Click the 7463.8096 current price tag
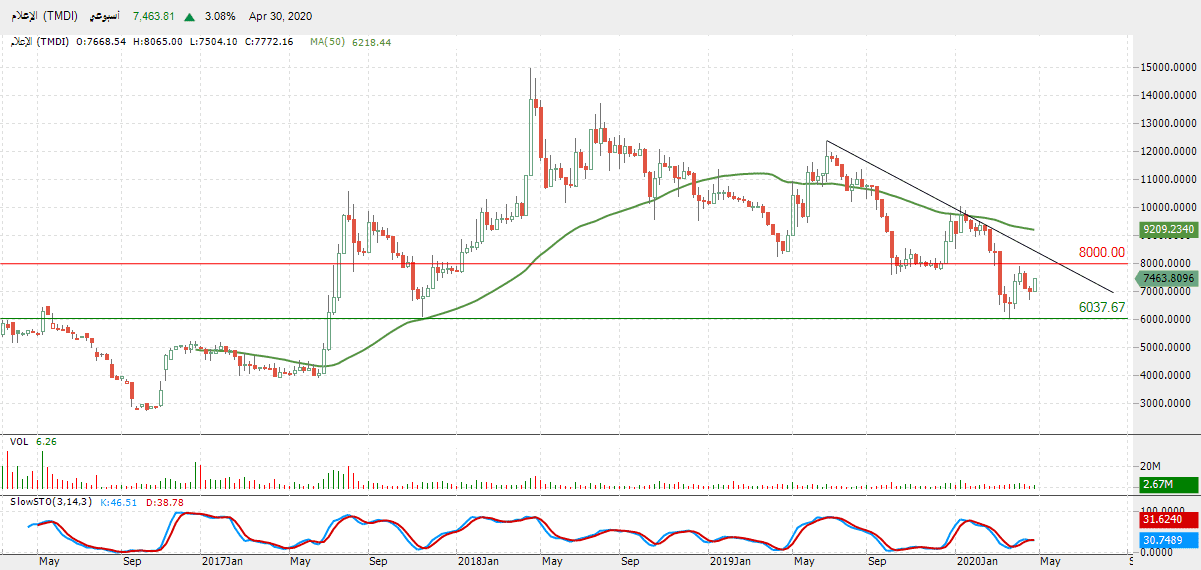The width and height of the screenshot is (1201, 570). click(x=1167, y=278)
